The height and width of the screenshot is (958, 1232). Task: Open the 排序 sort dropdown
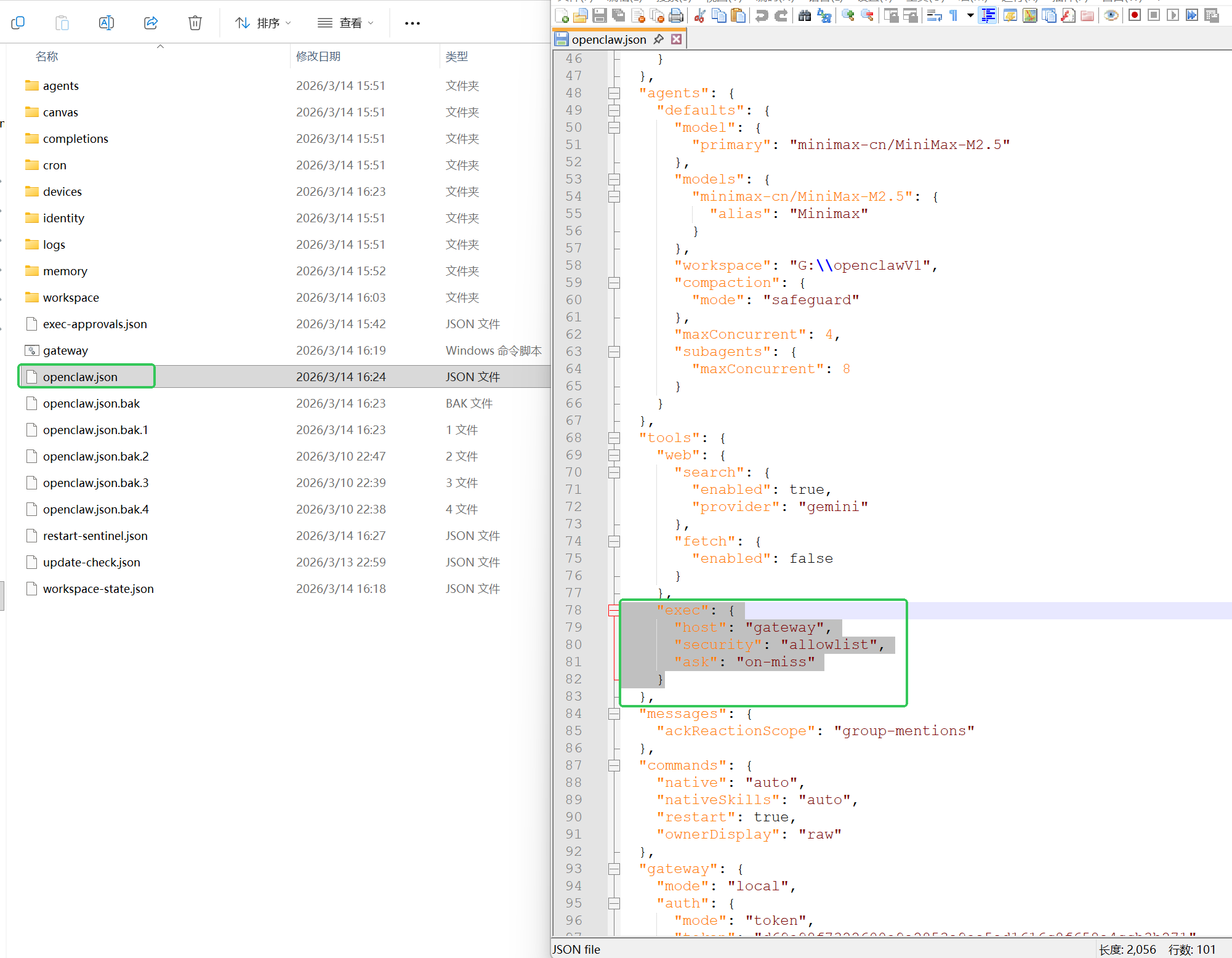pyautogui.click(x=263, y=23)
